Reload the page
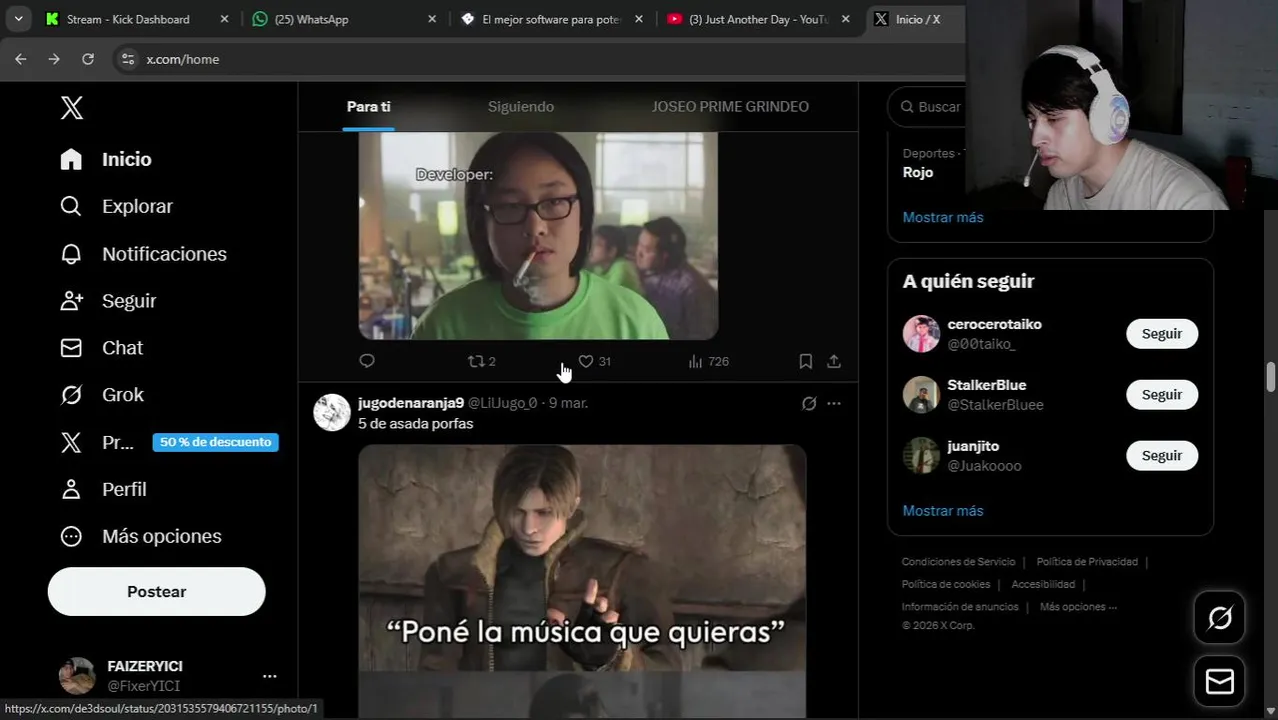Image resolution: width=1278 pixels, height=720 pixels. [88, 59]
